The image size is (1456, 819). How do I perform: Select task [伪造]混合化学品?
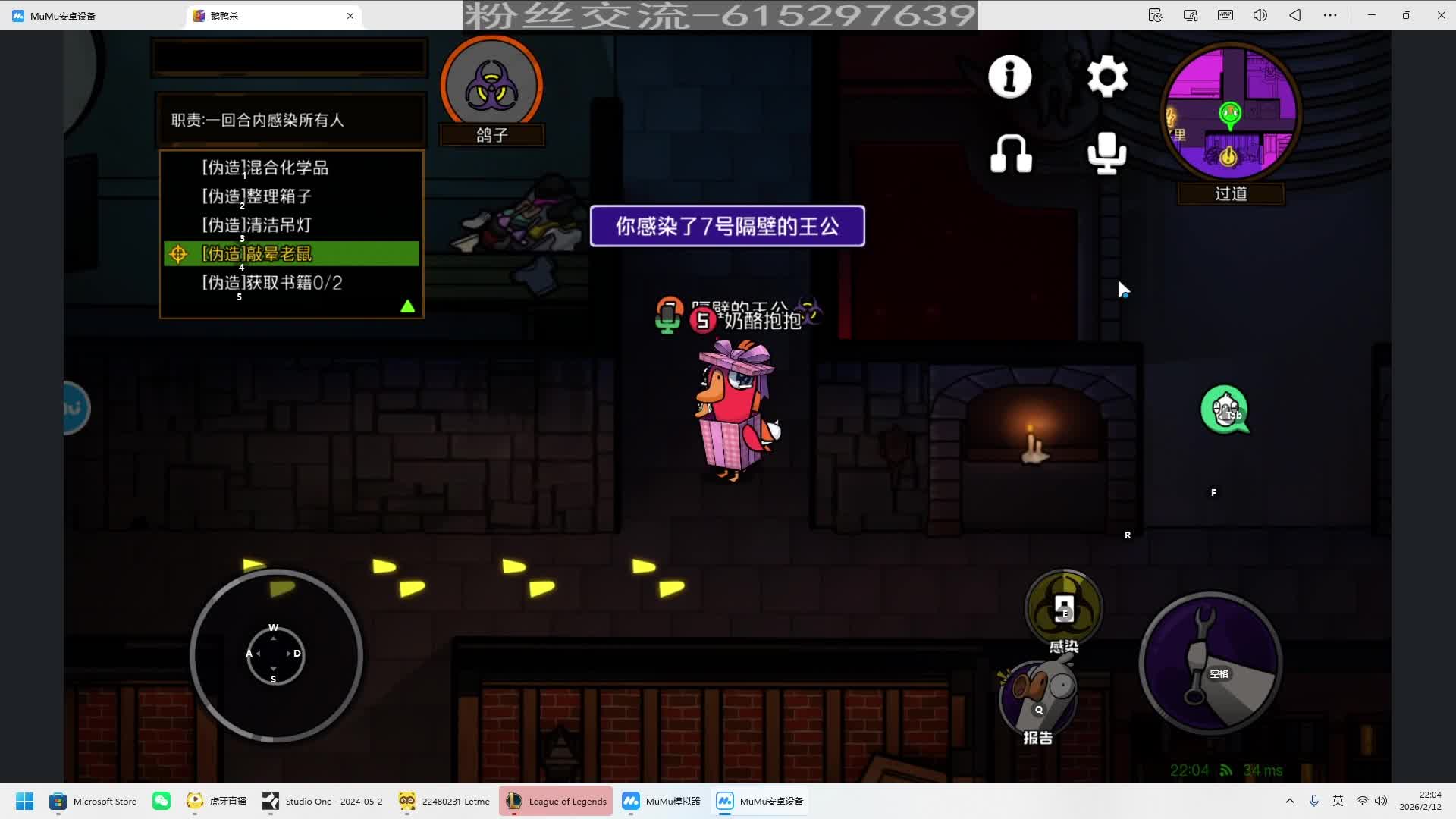pyautogui.click(x=265, y=168)
